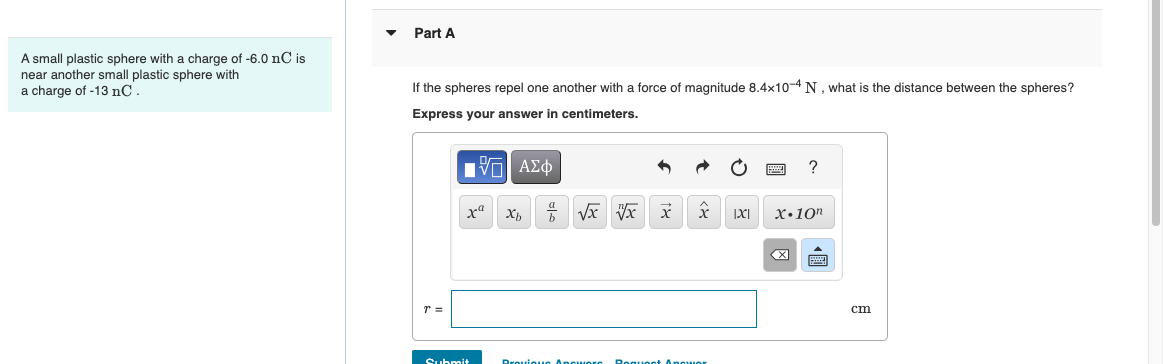Select the math templates palette button
Image resolution: width=1163 pixels, height=364 pixels.
pyautogui.click(x=482, y=167)
